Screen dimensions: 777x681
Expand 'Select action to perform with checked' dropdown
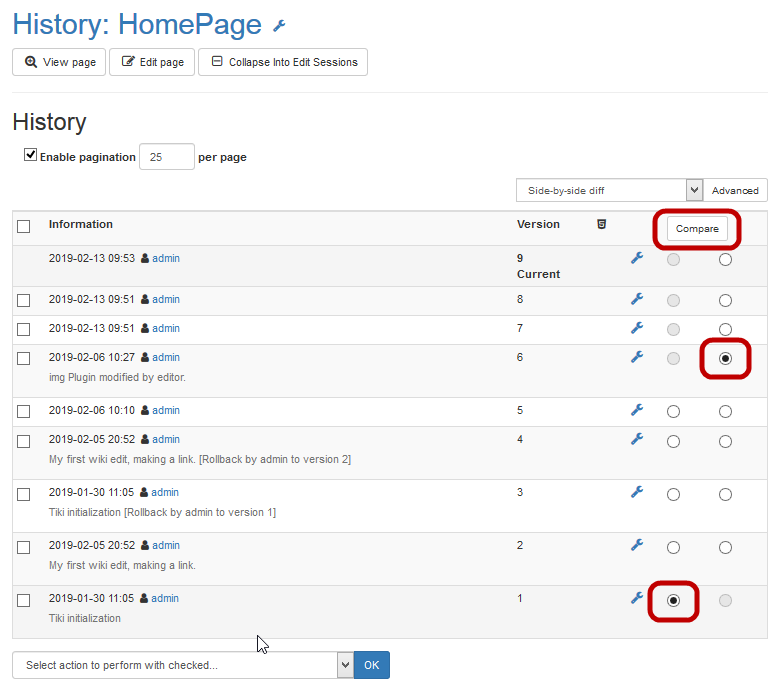183,665
